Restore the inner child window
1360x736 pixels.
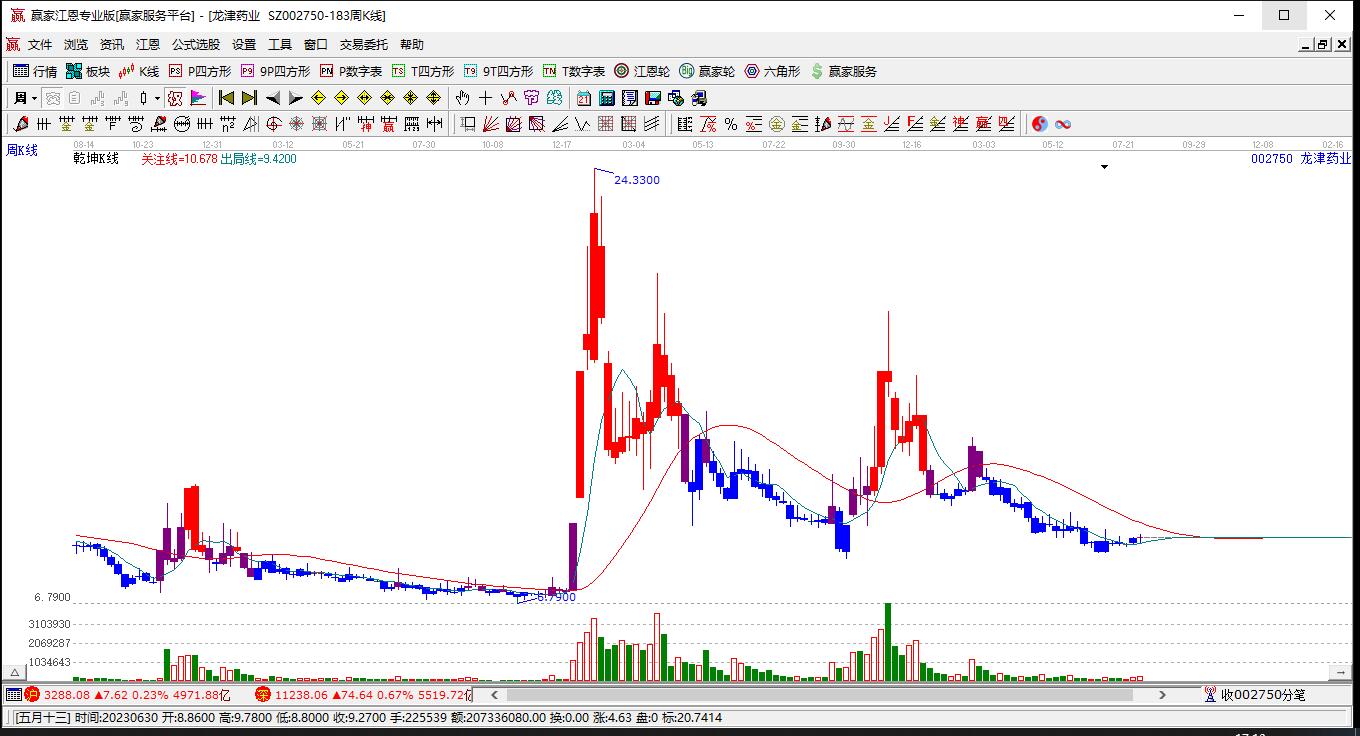[1322, 44]
